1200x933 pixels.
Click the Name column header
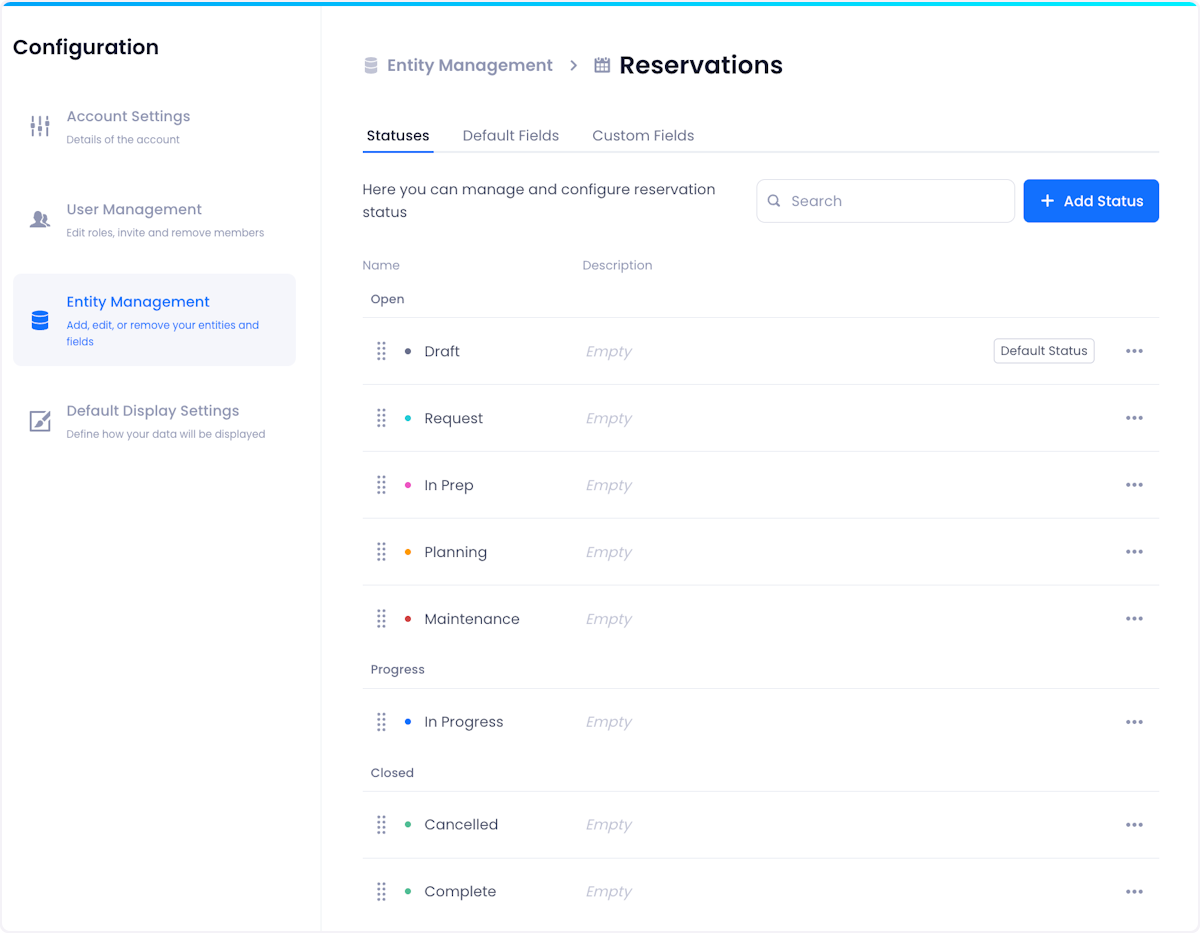[381, 265]
